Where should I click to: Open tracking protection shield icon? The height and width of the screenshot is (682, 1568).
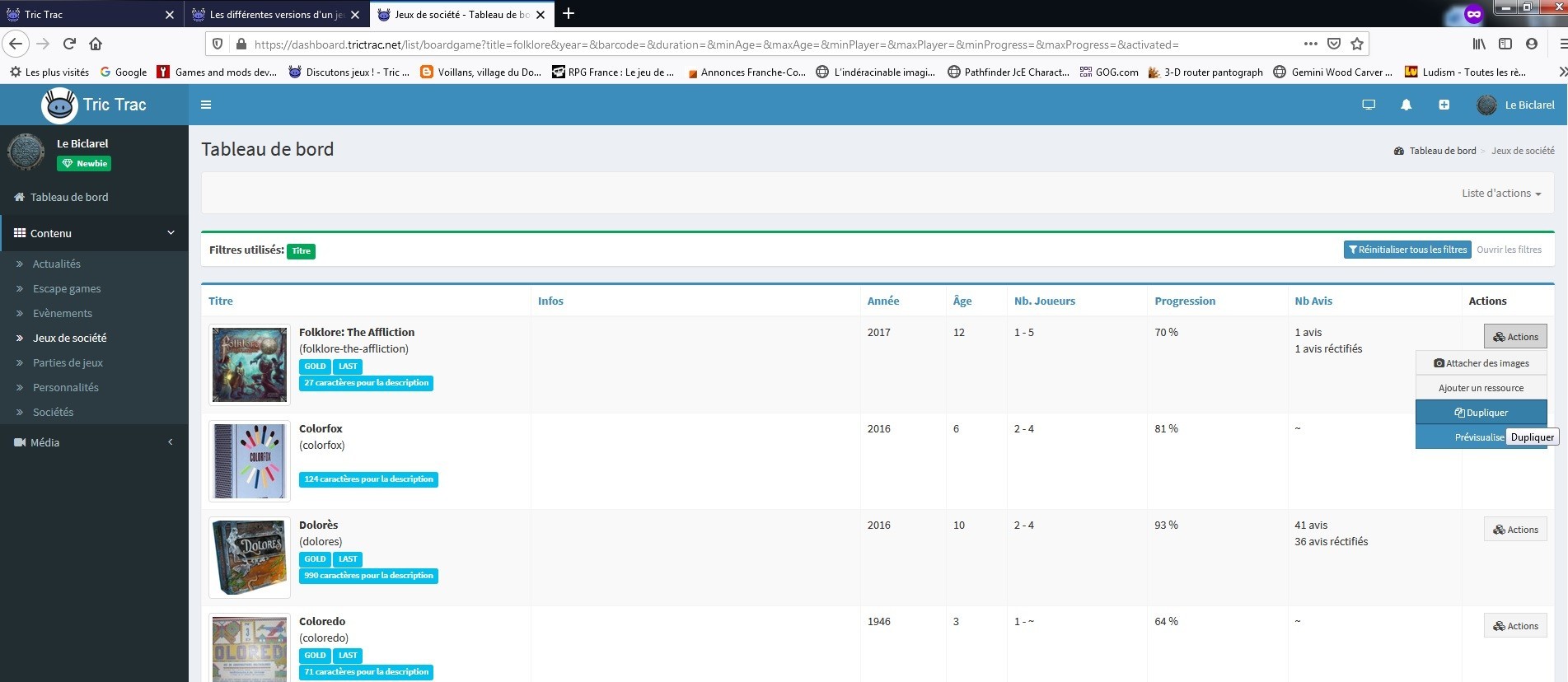coord(218,44)
